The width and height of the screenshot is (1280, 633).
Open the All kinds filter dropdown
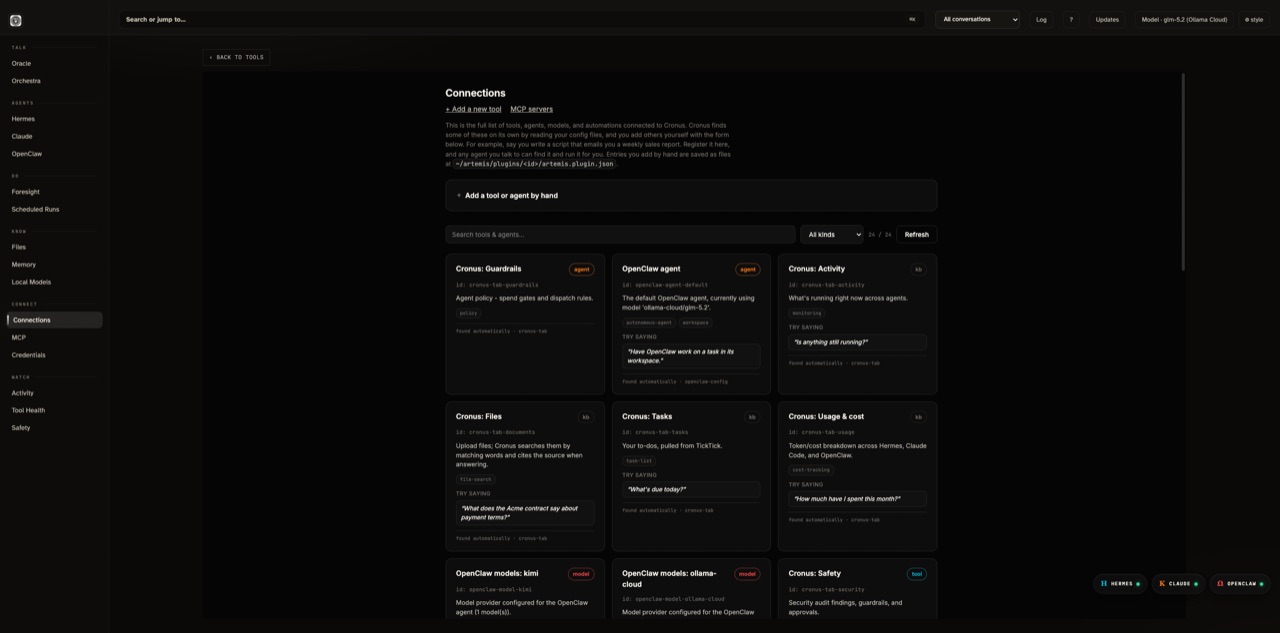click(x=831, y=234)
